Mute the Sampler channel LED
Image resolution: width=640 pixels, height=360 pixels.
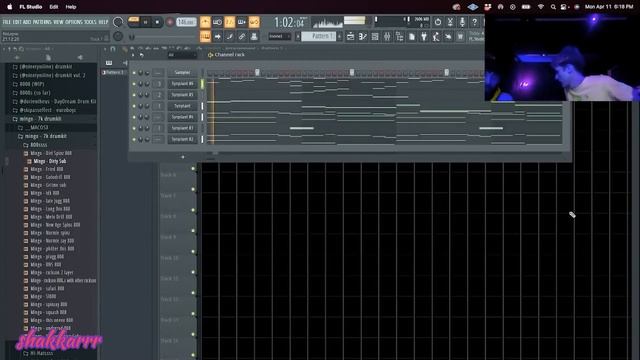(134, 73)
